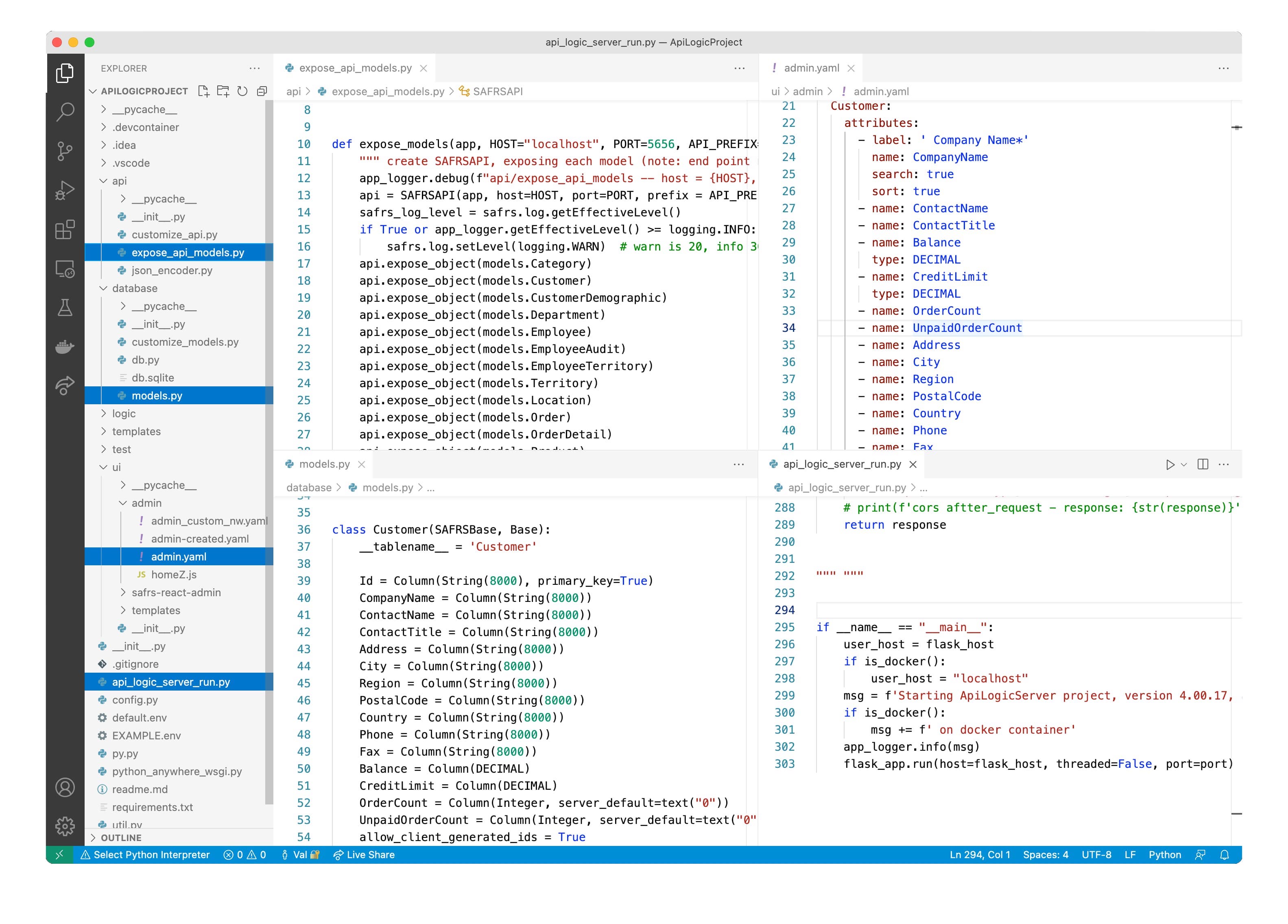The image size is (1288, 924).
Task: Expand the logic folder
Action: tap(124, 414)
